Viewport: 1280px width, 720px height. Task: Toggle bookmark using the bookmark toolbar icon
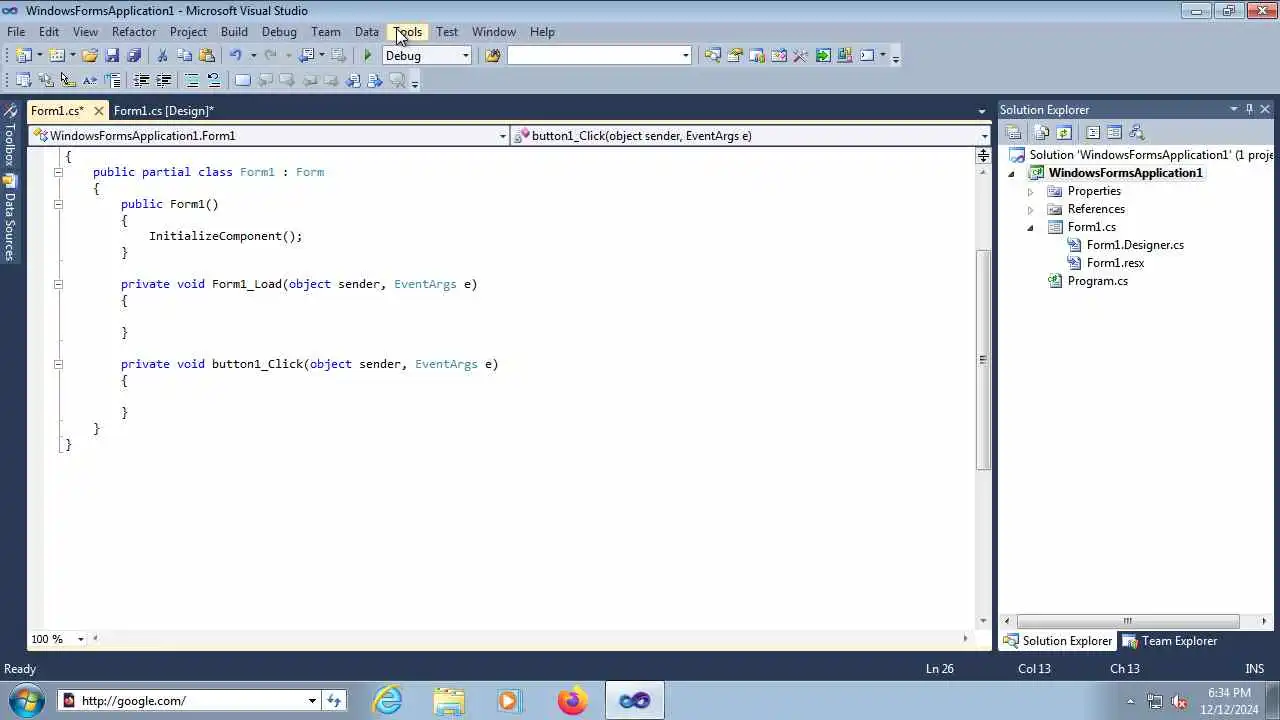tap(243, 80)
